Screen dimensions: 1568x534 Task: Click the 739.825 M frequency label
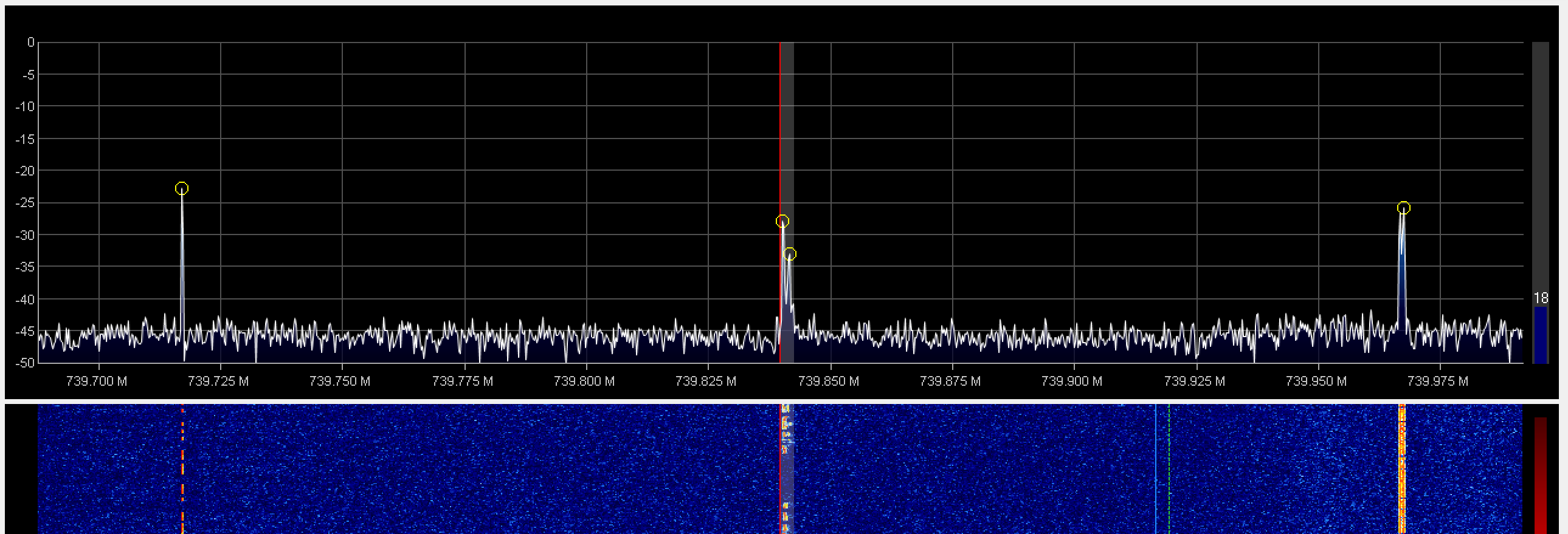click(706, 382)
